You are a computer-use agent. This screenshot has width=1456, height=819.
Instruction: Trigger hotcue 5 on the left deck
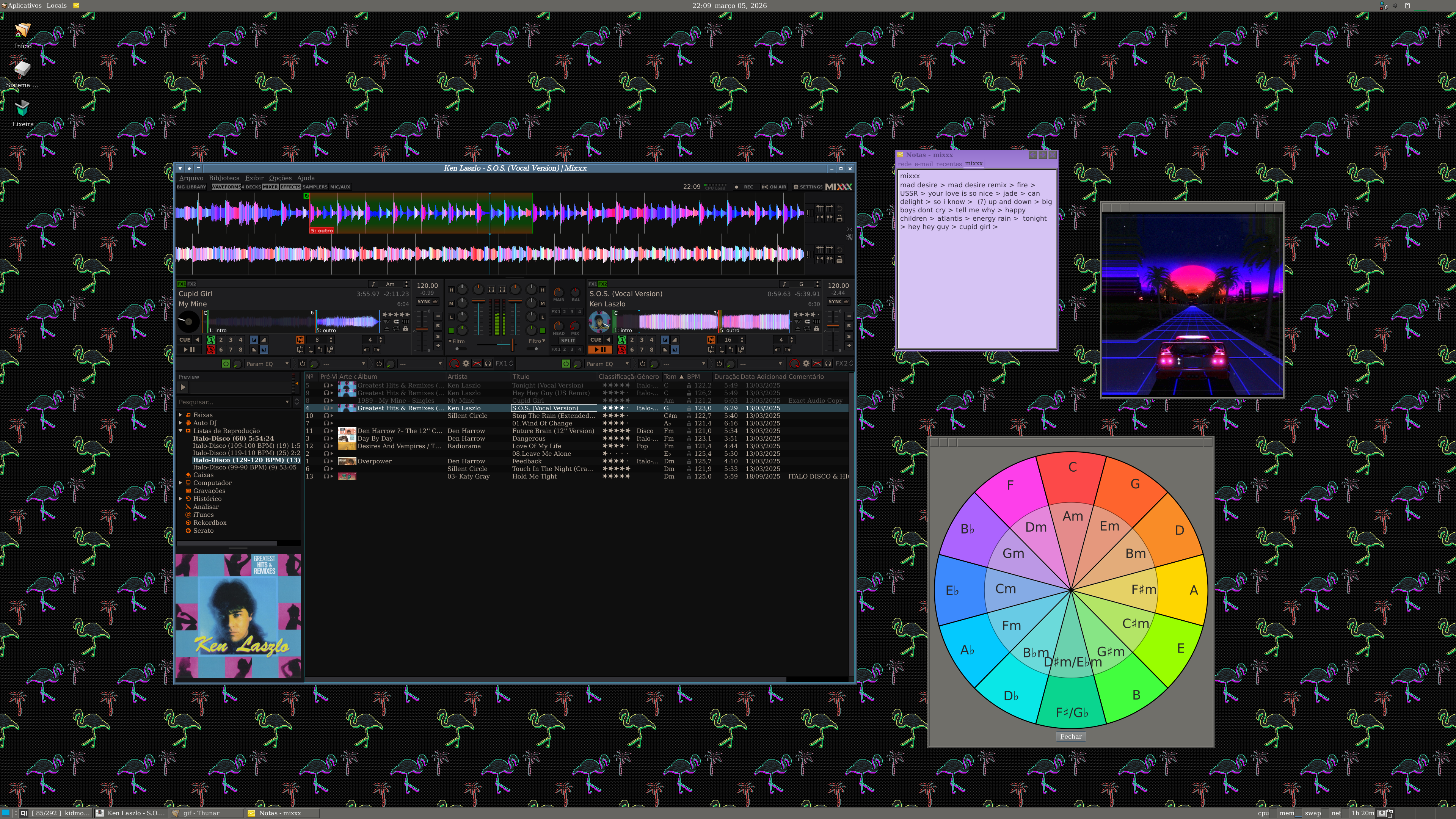pos(211,350)
